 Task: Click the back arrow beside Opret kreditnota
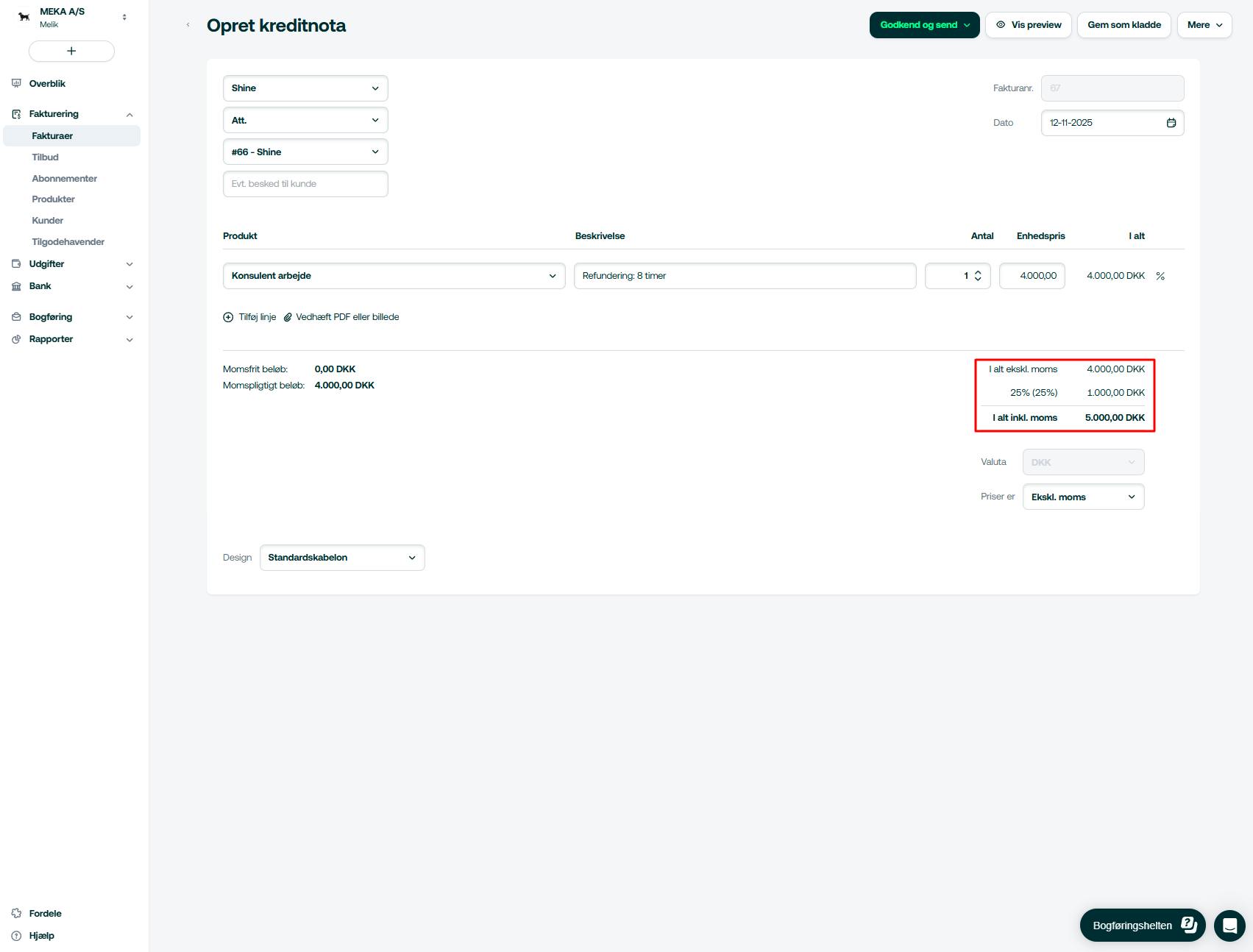(x=188, y=25)
